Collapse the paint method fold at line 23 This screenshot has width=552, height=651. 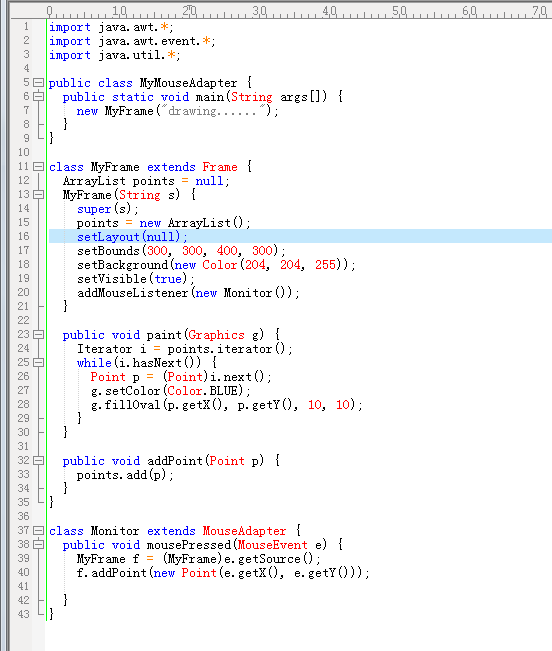(x=38, y=335)
